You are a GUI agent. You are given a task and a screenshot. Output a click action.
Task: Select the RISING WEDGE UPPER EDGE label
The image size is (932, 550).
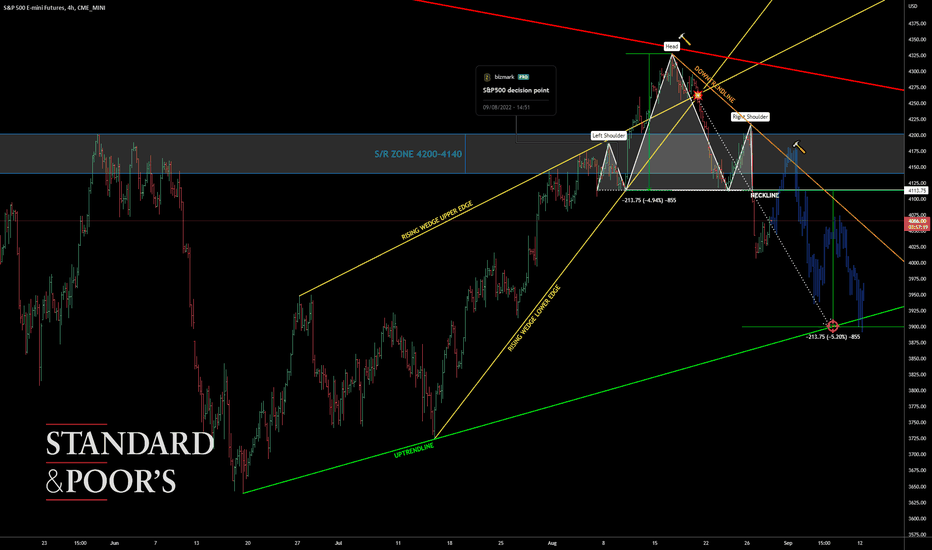pyautogui.click(x=437, y=221)
